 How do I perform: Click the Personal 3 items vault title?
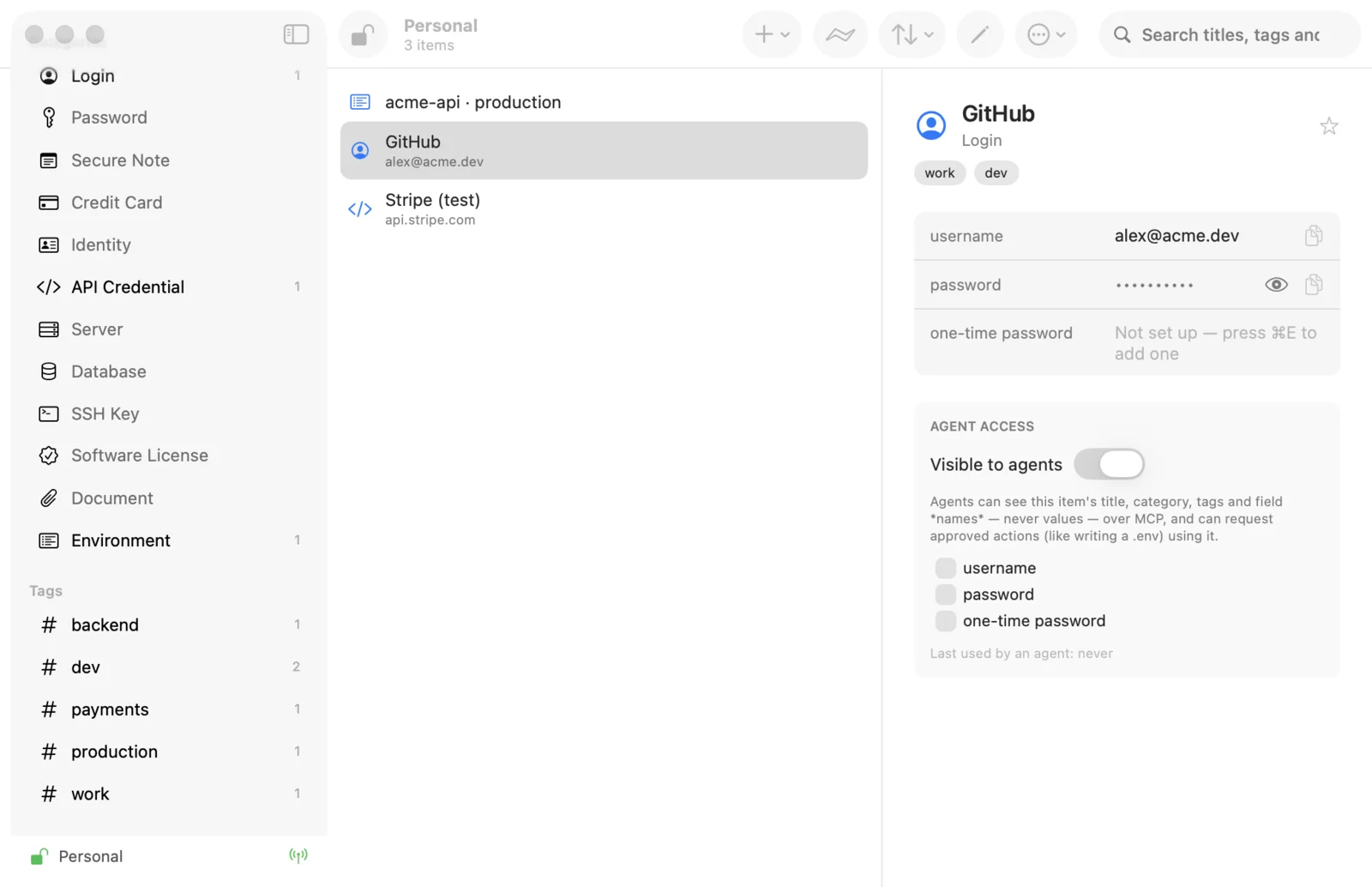441,35
